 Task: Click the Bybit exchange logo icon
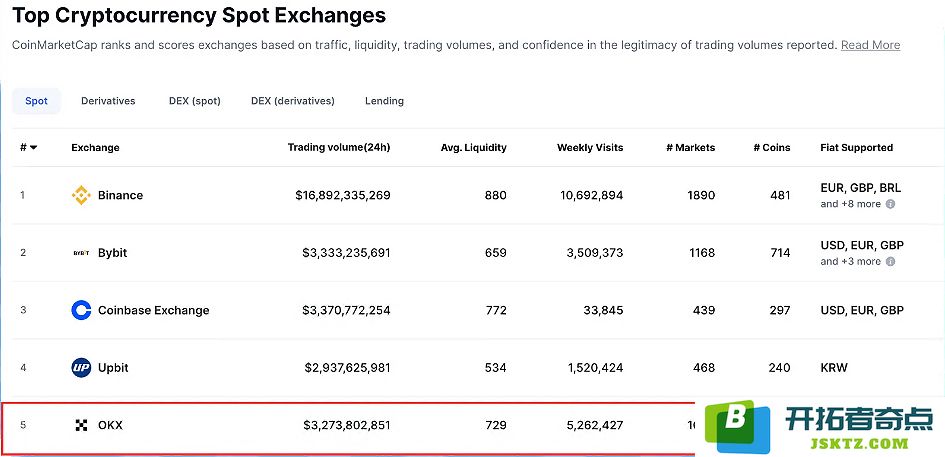click(81, 253)
